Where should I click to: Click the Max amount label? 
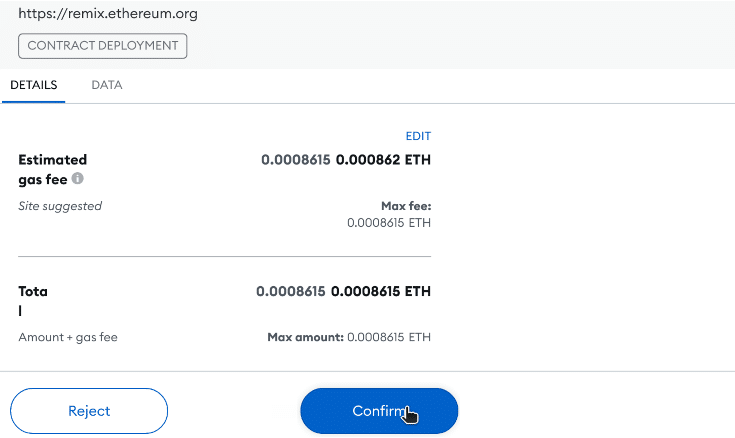click(305, 337)
